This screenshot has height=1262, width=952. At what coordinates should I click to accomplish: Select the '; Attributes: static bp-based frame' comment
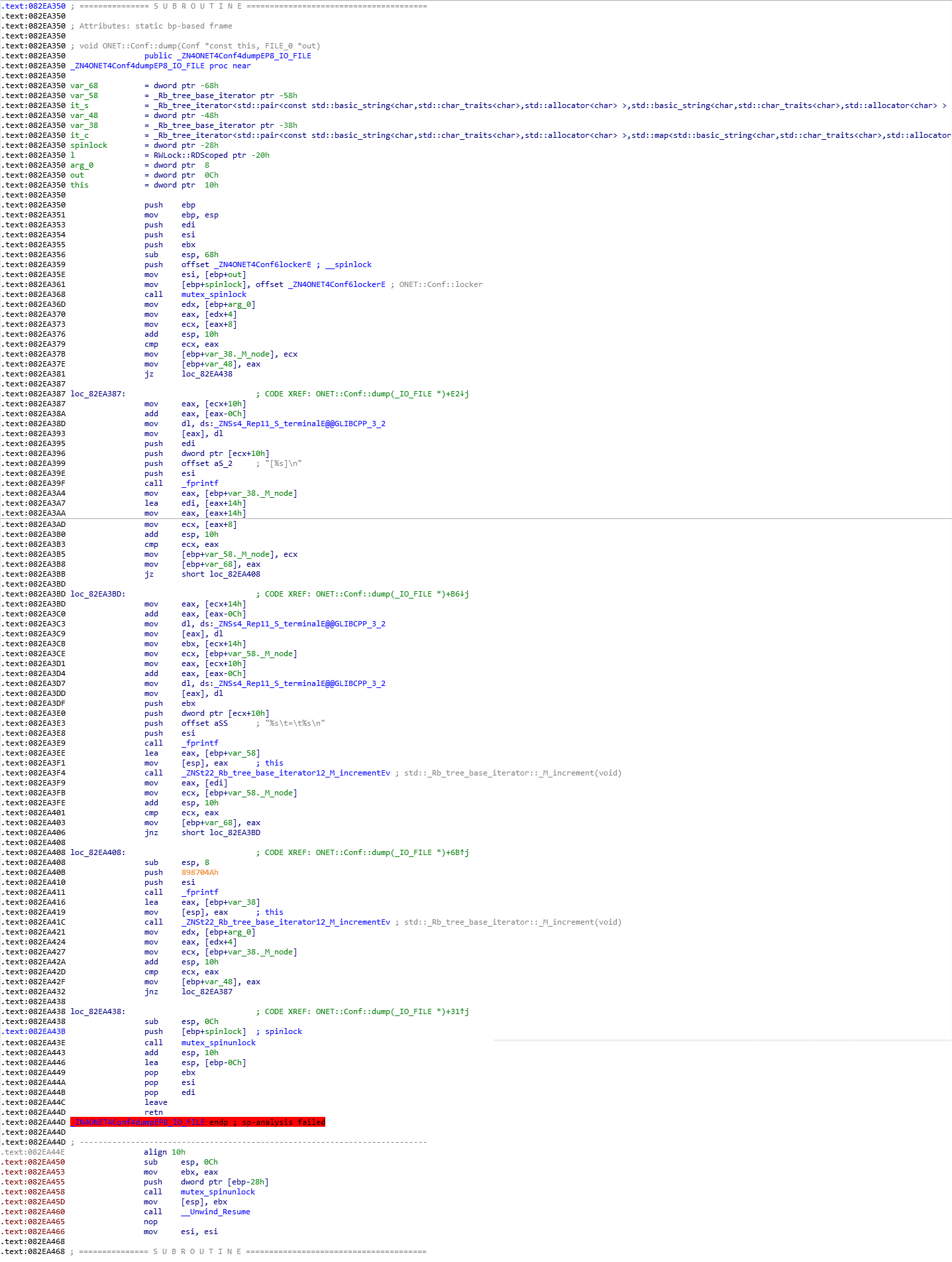click(151, 26)
